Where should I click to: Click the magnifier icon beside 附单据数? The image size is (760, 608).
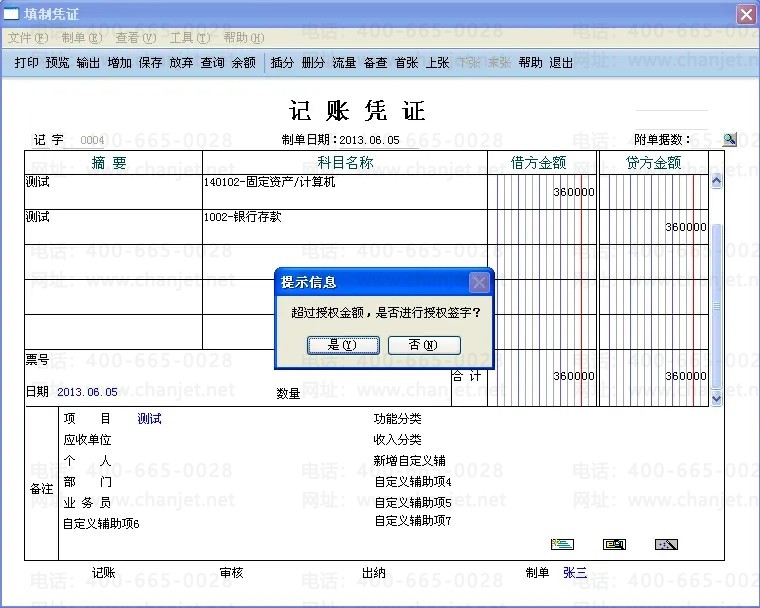click(729, 140)
